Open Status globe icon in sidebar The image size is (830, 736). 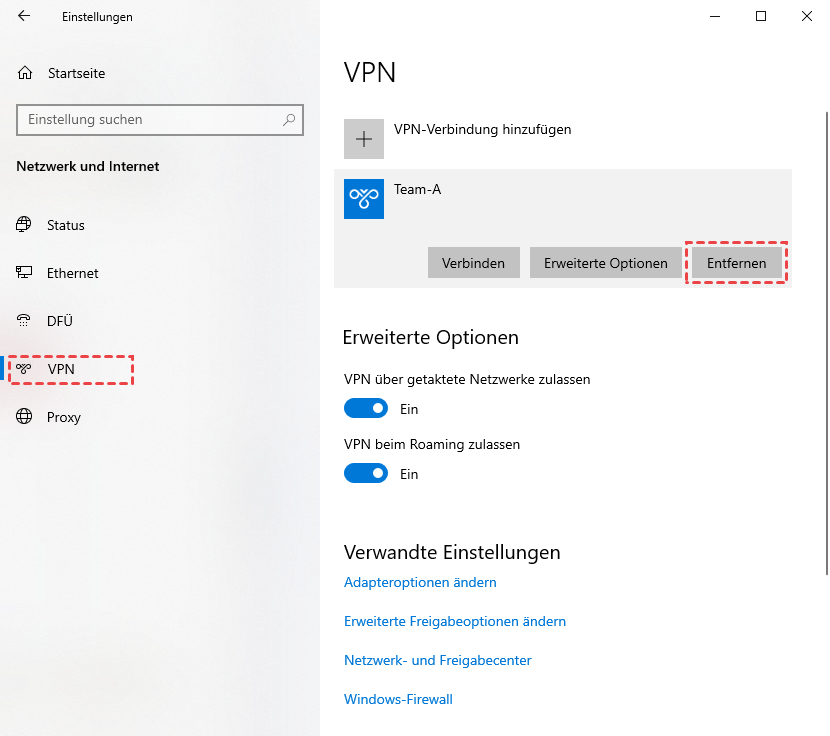point(24,225)
